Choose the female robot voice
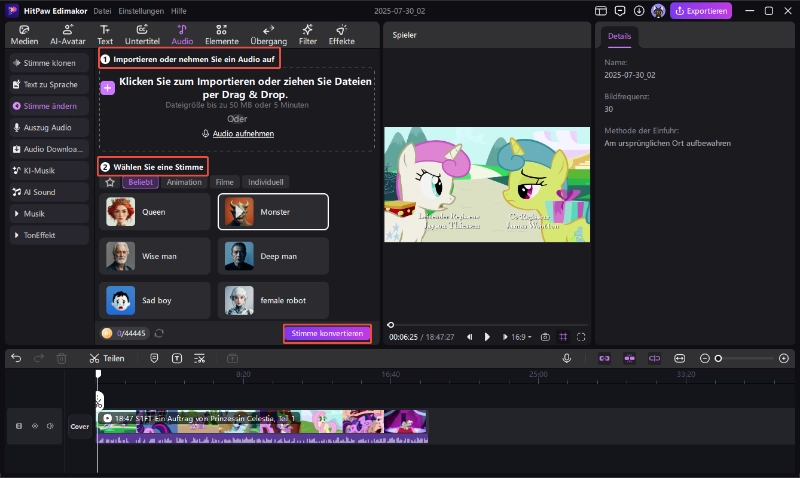The width and height of the screenshot is (800, 478). (273, 300)
